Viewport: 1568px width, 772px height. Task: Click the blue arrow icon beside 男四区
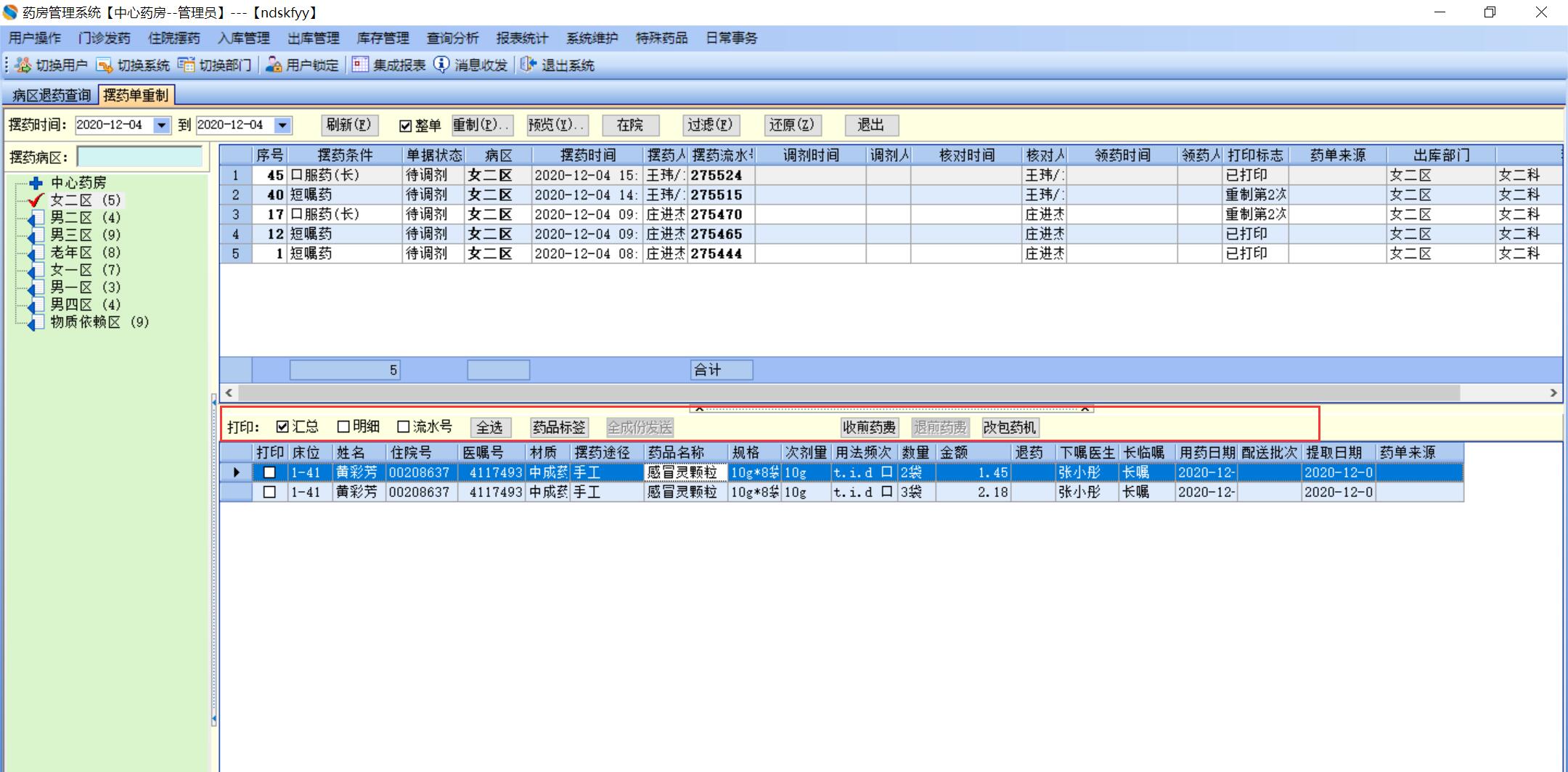[36, 305]
